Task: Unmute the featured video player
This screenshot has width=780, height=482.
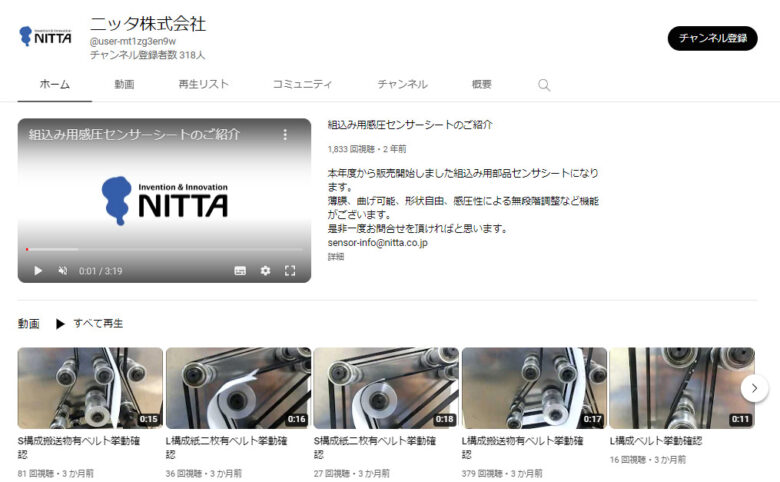Action: 63,271
